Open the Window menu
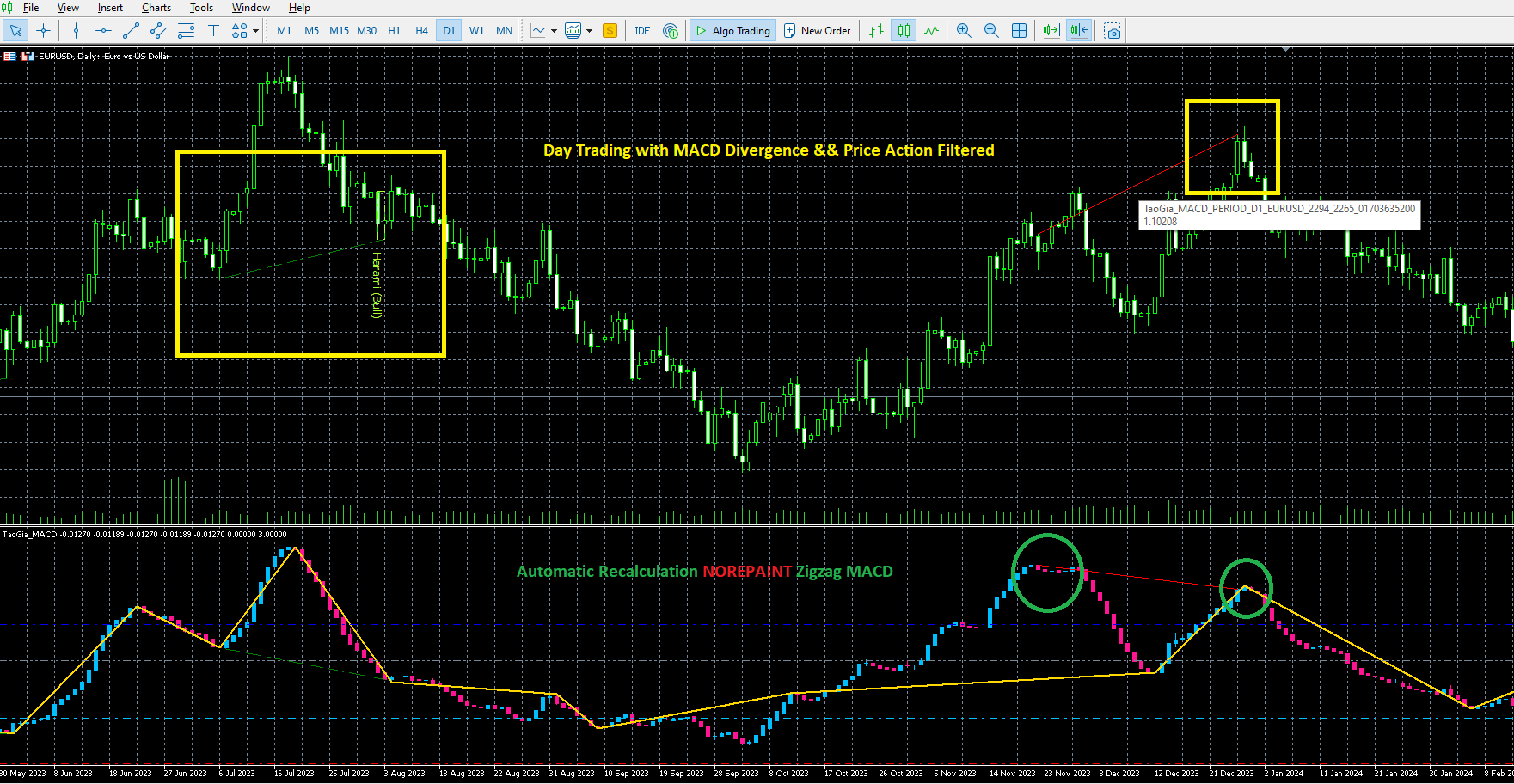The width and height of the screenshot is (1514, 784). click(x=251, y=8)
